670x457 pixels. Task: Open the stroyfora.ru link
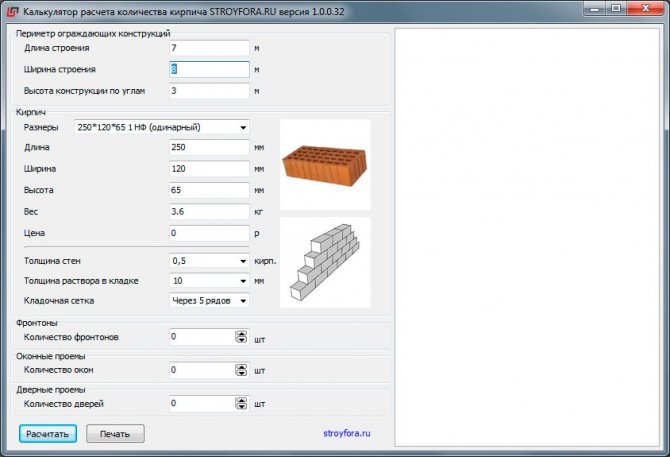pyautogui.click(x=347, y=434)
